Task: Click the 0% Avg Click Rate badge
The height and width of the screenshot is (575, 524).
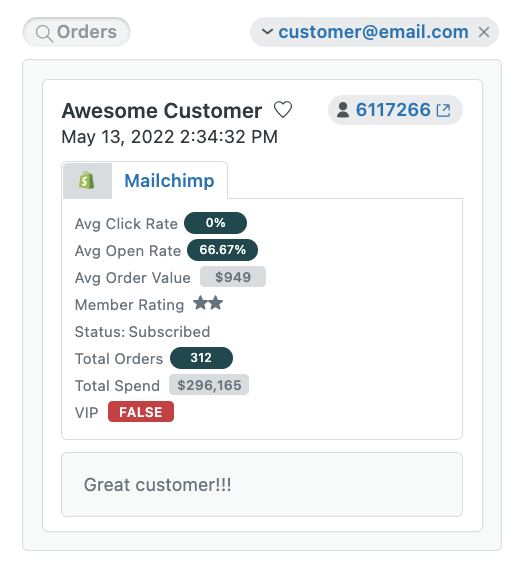Action: tap(215, 223)
